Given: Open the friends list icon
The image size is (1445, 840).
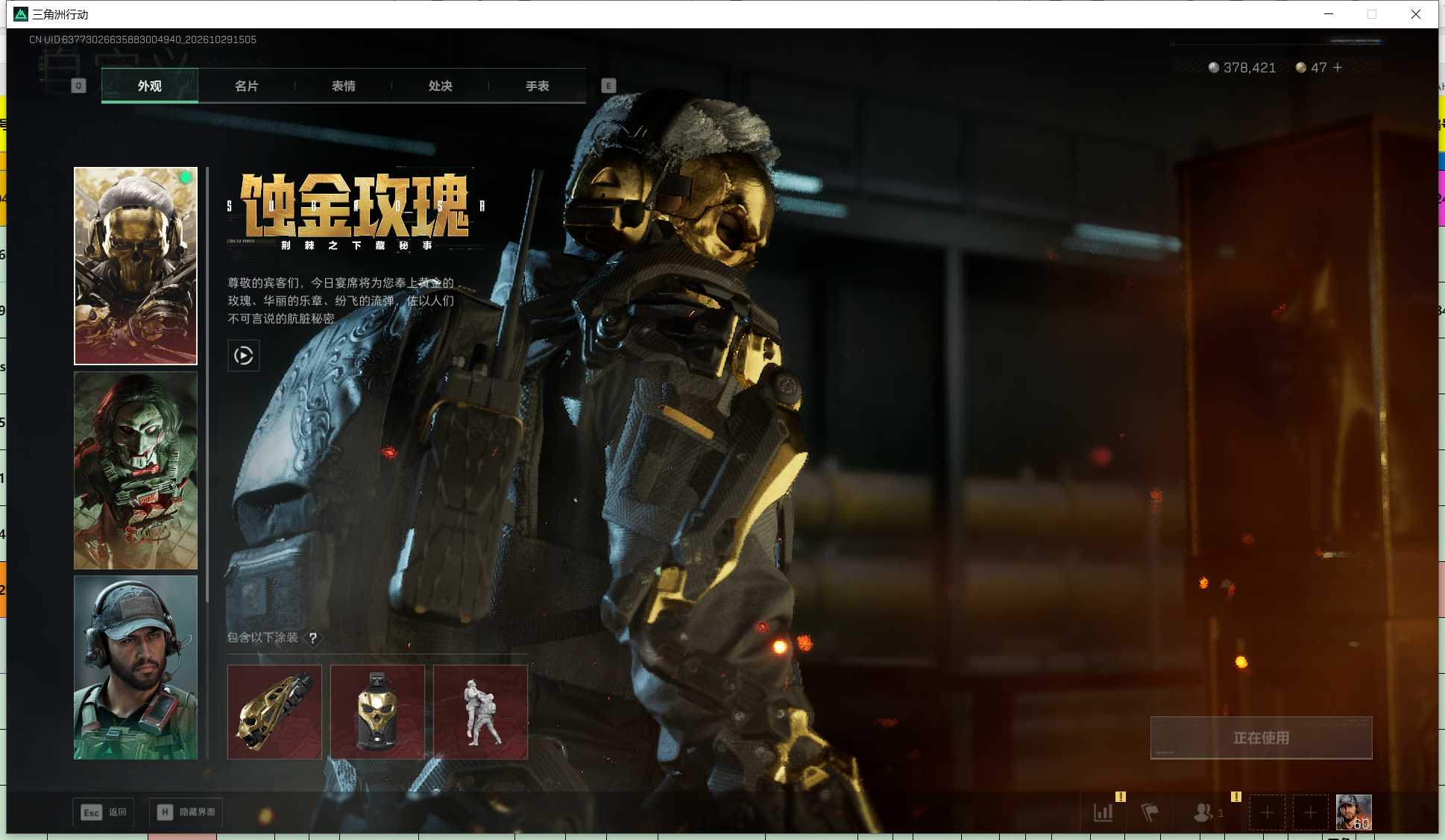Looking at the screenshot, I should pyautogui.click(x=1203, y=812).
